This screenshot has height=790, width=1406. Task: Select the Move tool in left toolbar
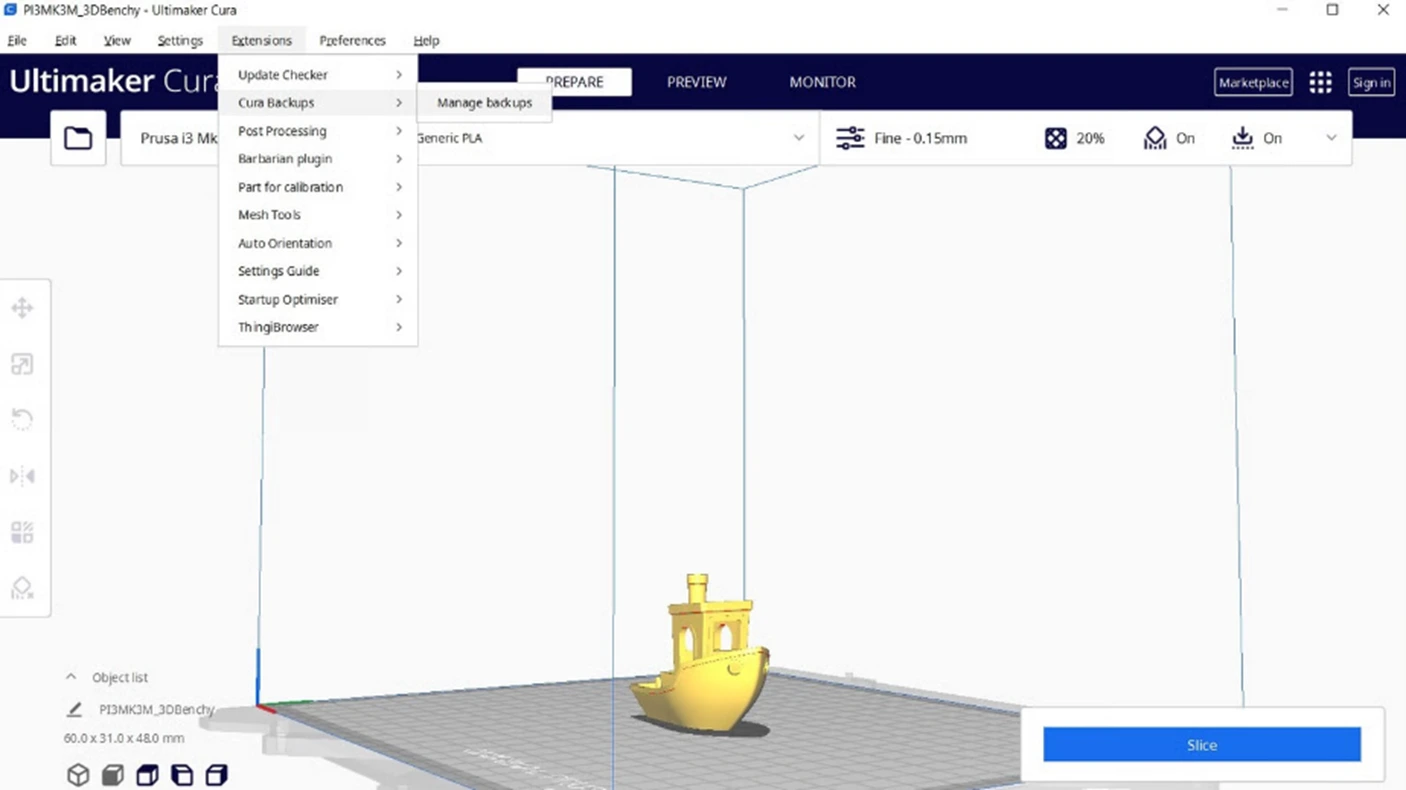point(22,308)
